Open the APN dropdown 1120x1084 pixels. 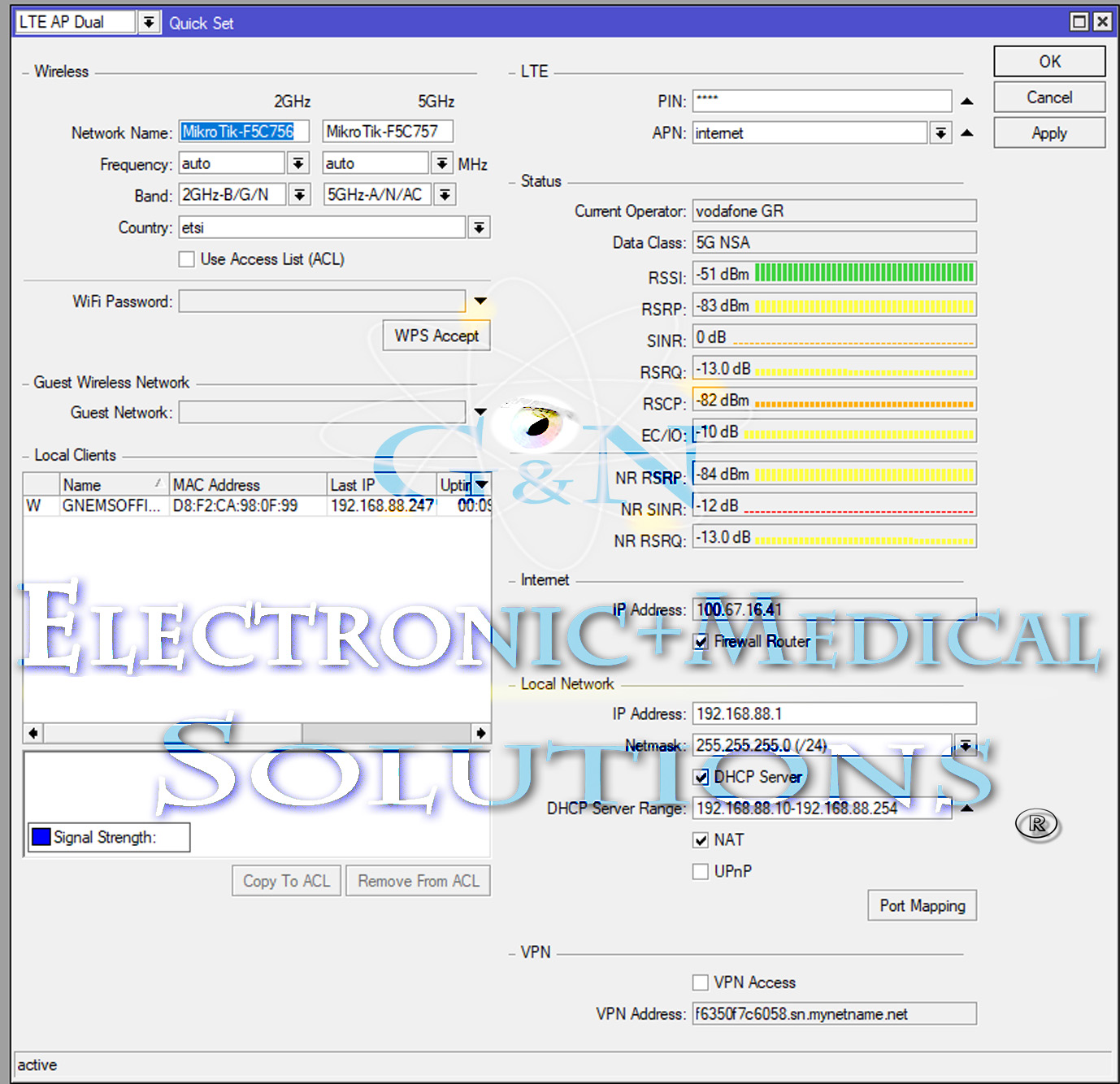point(940,132)
